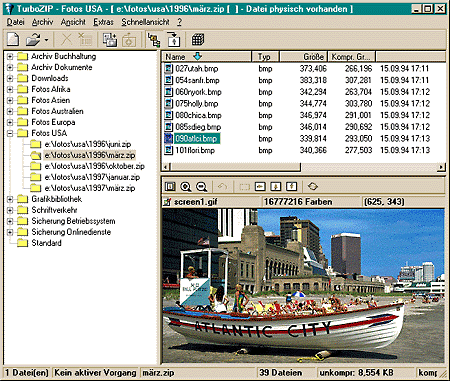Viewport: 450px width, 381px height.
Task: Toggle the folder tree view icon
Action: [x=154, y=40]
